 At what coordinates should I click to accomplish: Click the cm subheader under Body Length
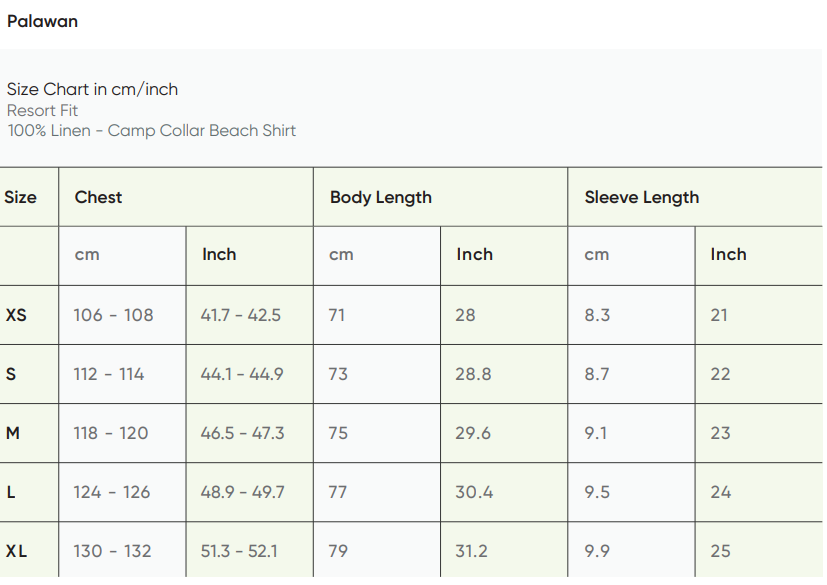coord(341,254)
